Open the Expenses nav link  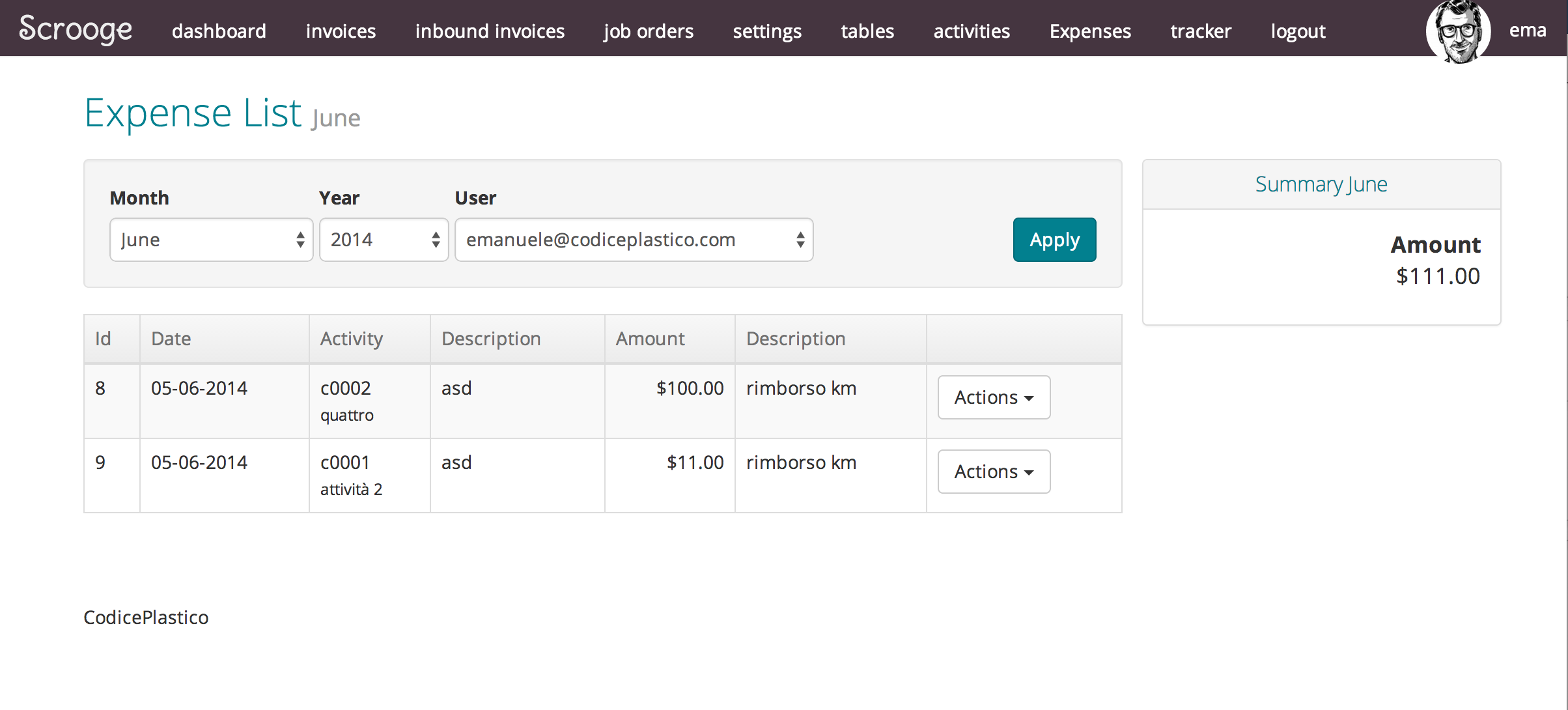pos(1090,31)
